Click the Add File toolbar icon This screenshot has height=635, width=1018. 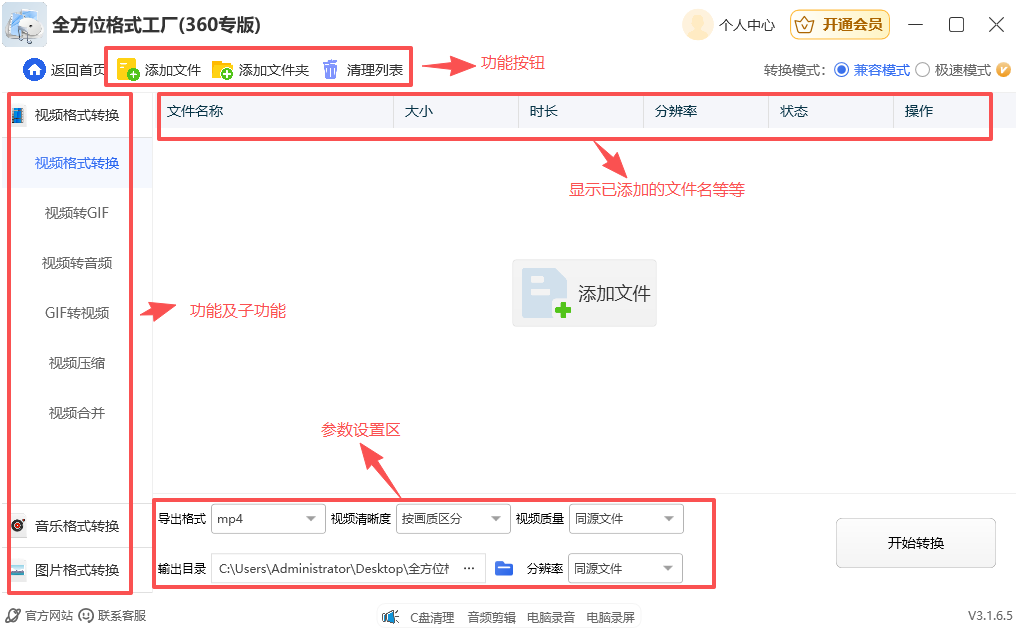128,70
